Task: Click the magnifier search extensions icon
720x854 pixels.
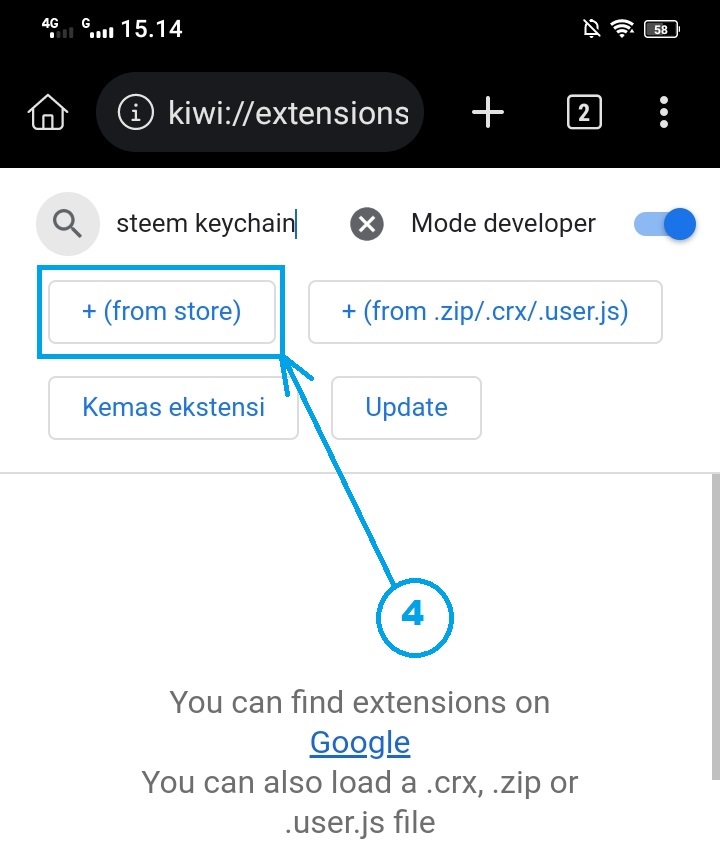Action: [x=67, y=224]
